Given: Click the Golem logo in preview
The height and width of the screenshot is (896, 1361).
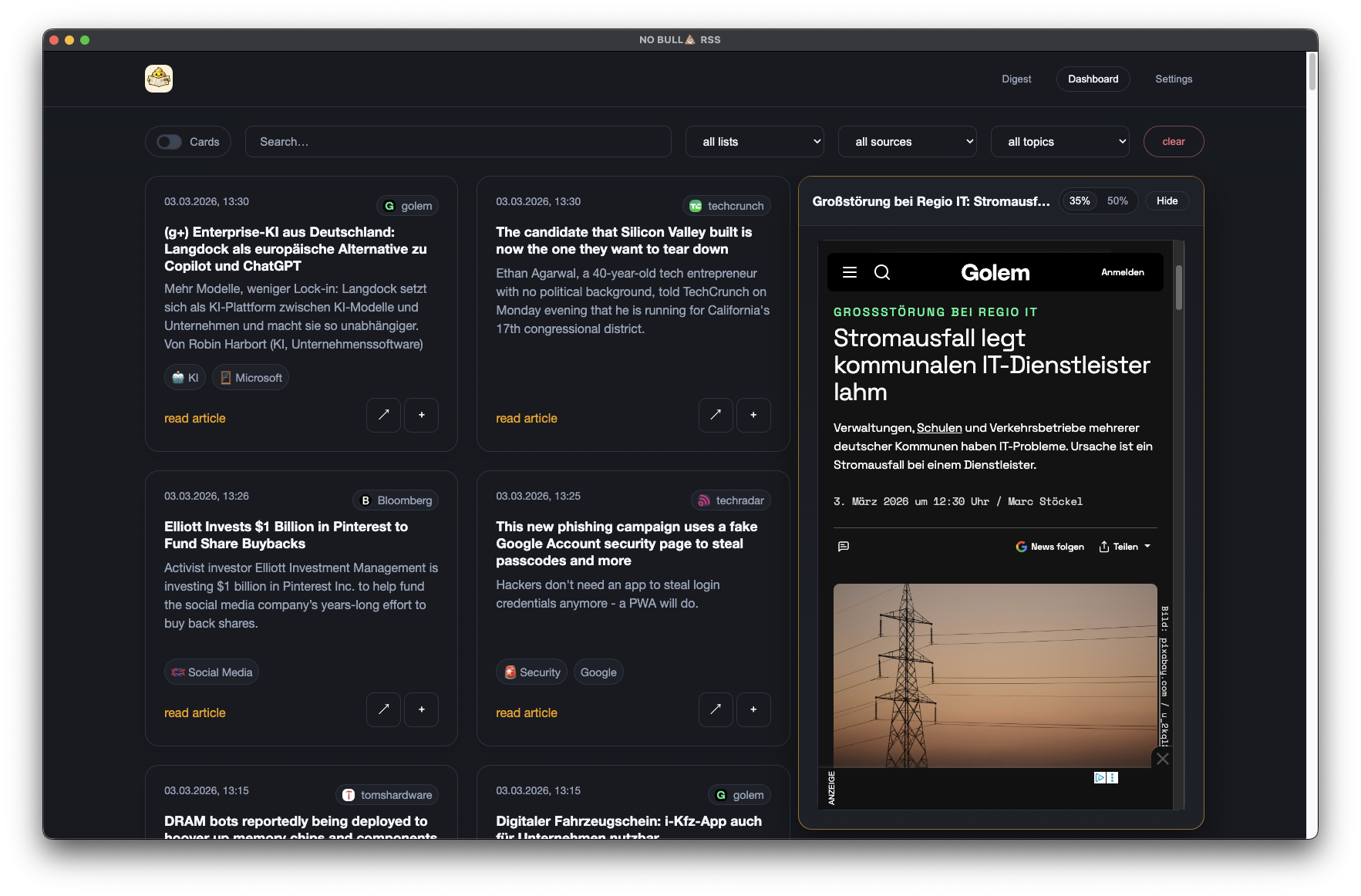Looking at the screenshot, I should [995, 272].
